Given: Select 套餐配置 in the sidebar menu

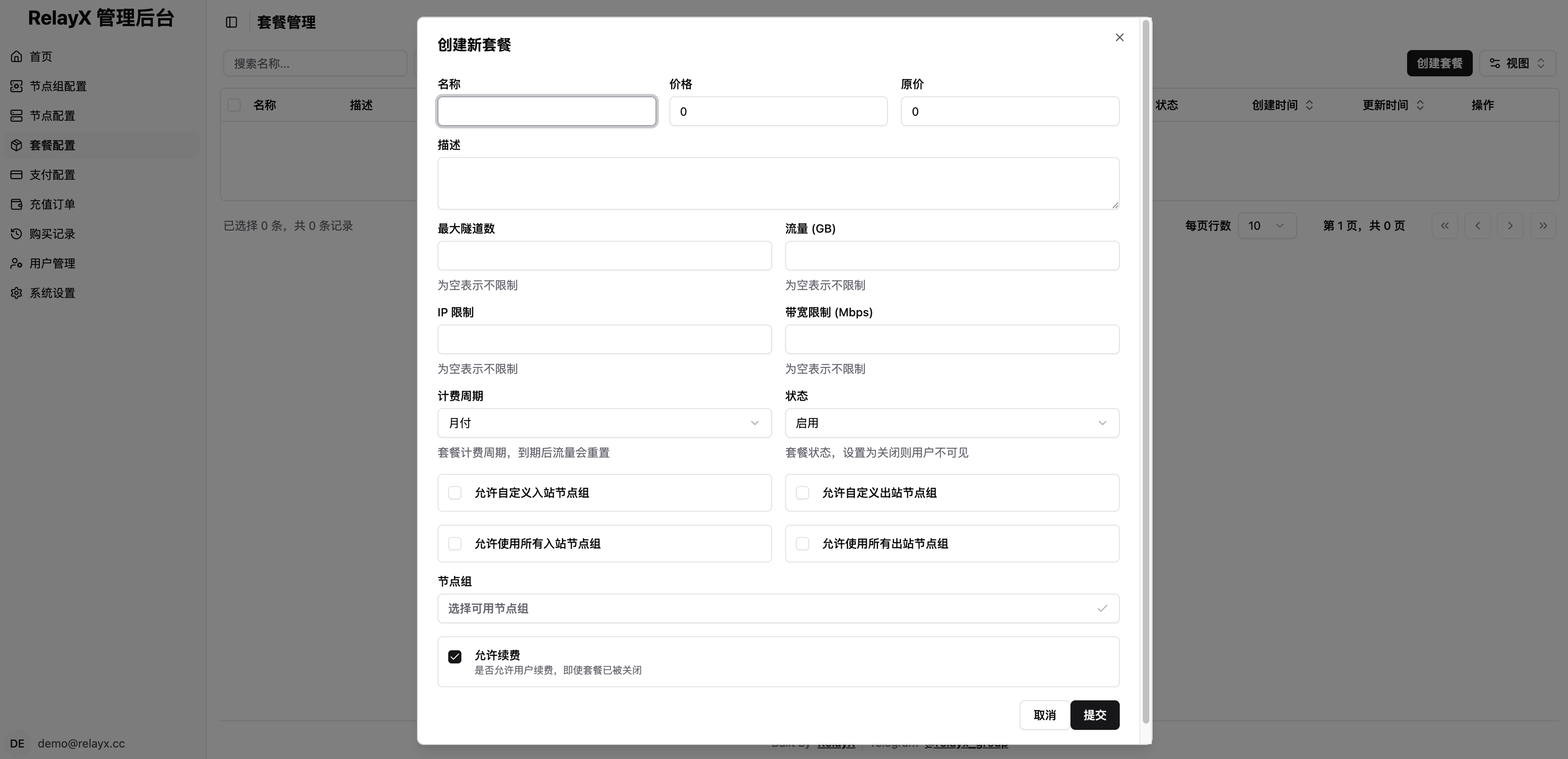Looking at the screenshot, I should 53,145.
